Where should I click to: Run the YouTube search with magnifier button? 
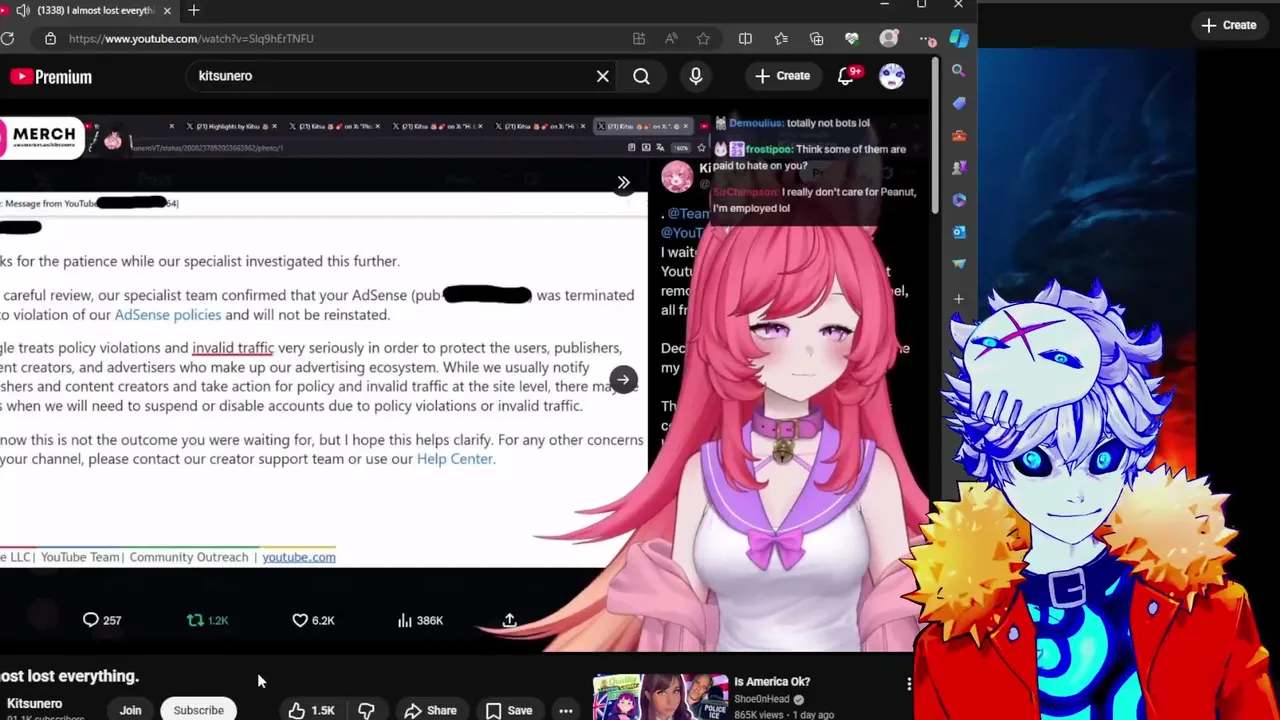tap(641, 76)
